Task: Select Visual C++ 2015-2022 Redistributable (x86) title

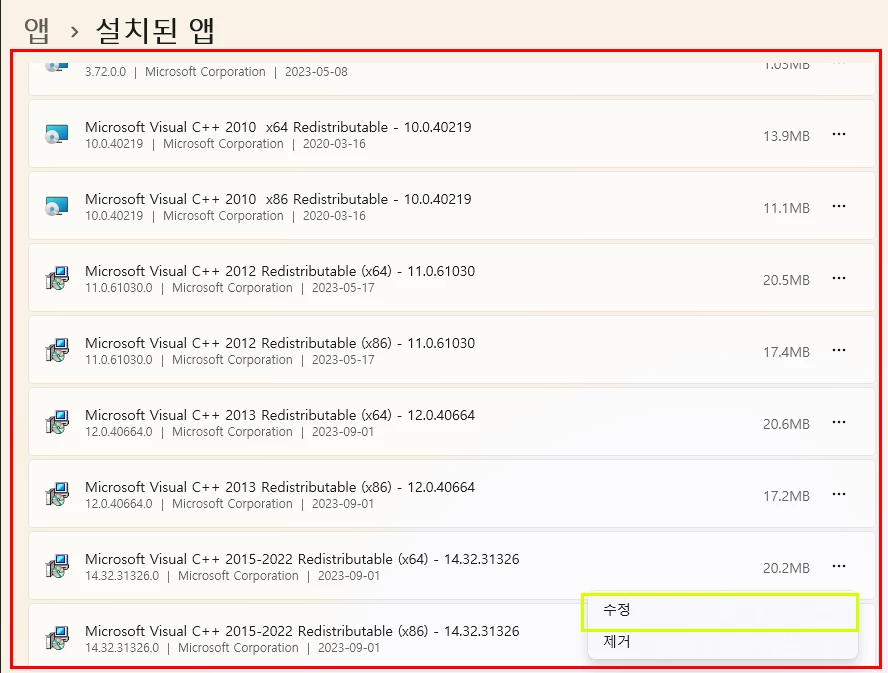Action: pos(302,631)
